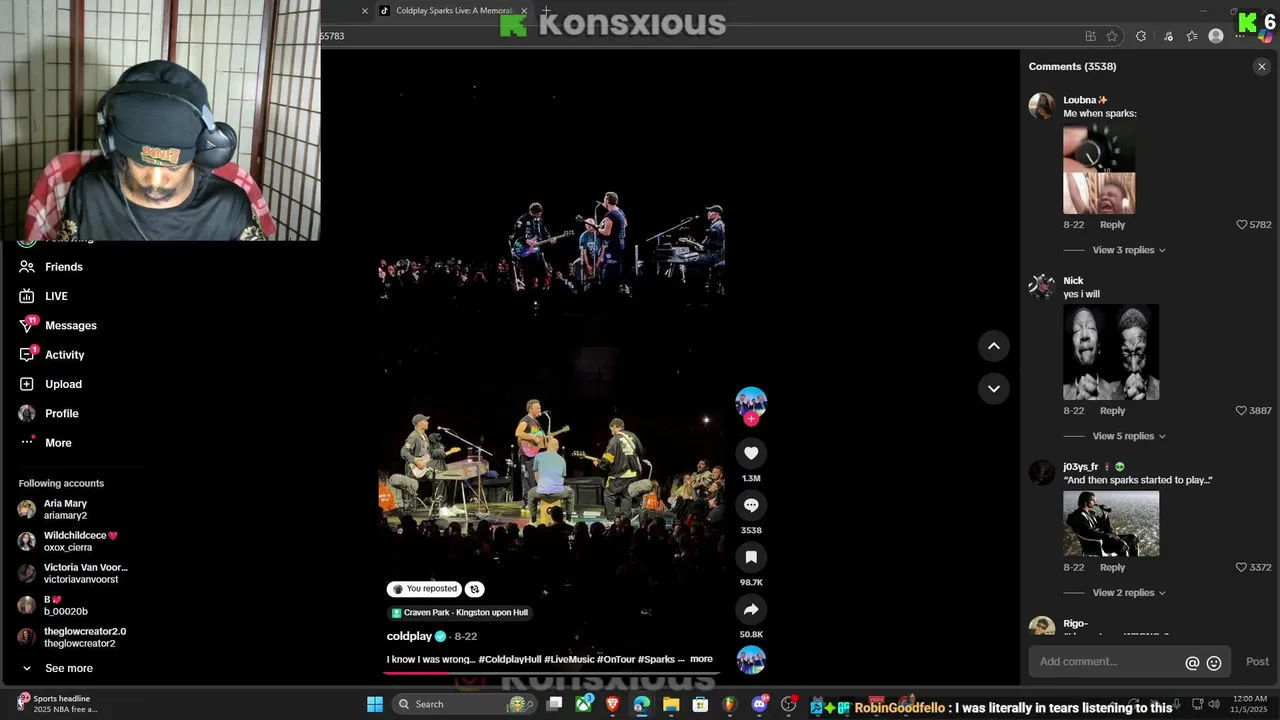Toggle the repost icon next to You reposted
The width and height of the screenshot is (1280, 720).
(x=475, y=589)
